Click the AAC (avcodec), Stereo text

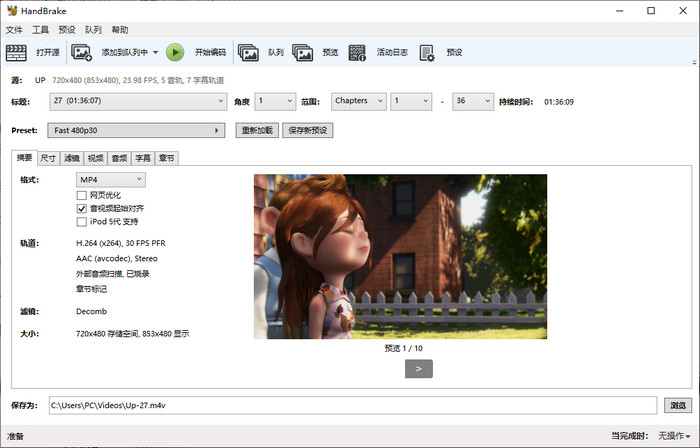click(117, 258)
